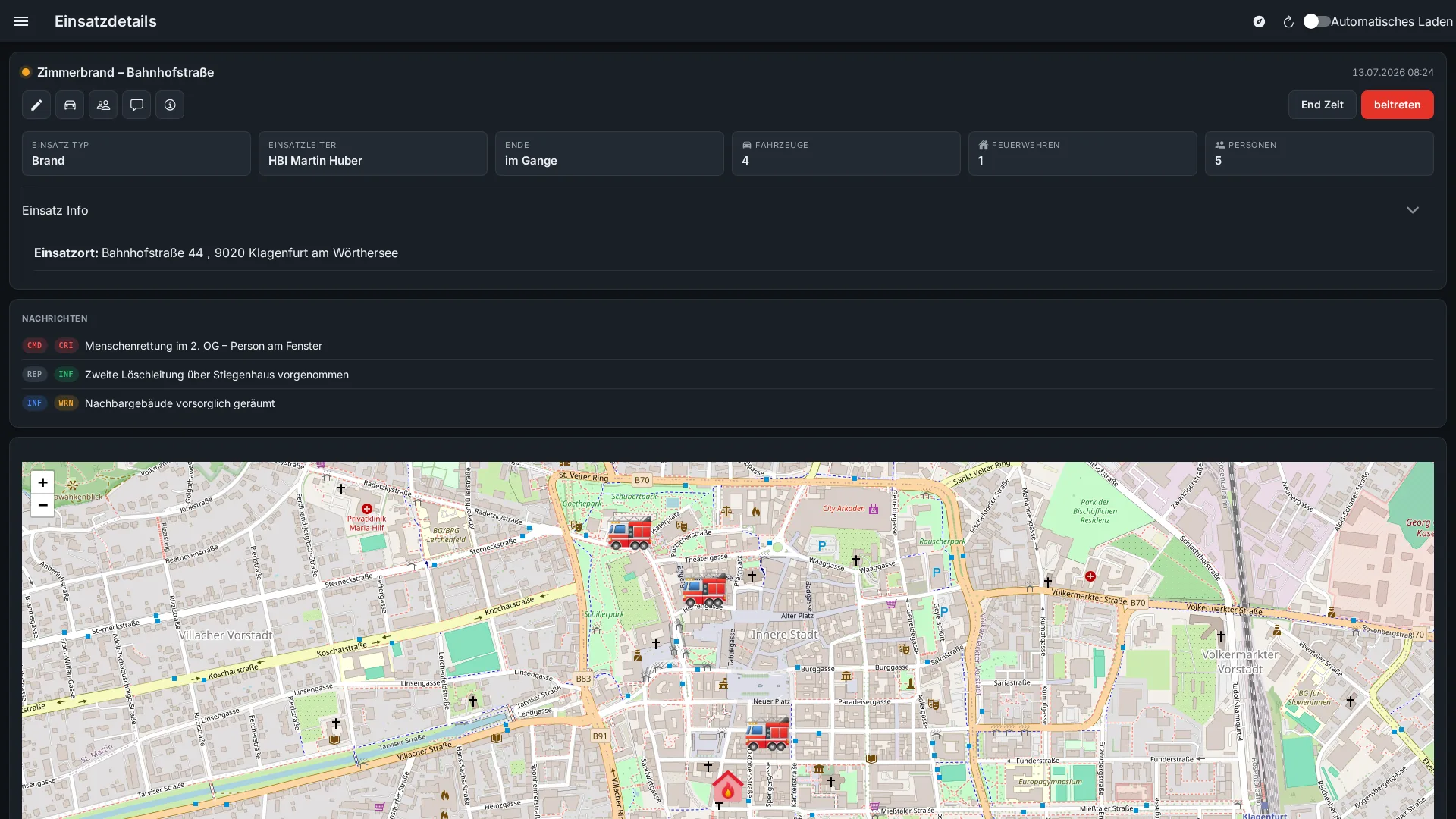Click the pencil edit icon

point(36,105)
